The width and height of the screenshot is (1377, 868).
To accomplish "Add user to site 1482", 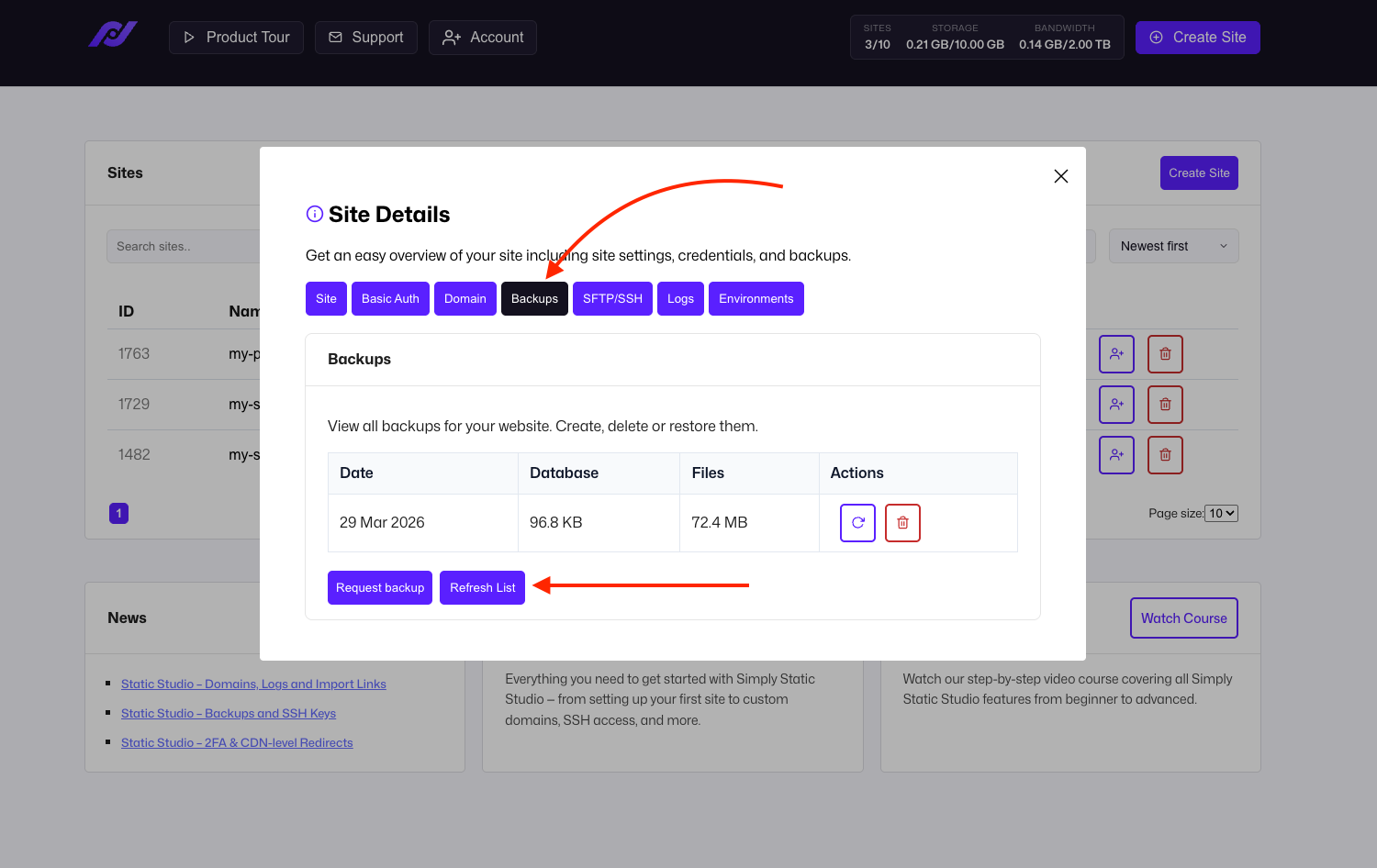I will 1116,455.
